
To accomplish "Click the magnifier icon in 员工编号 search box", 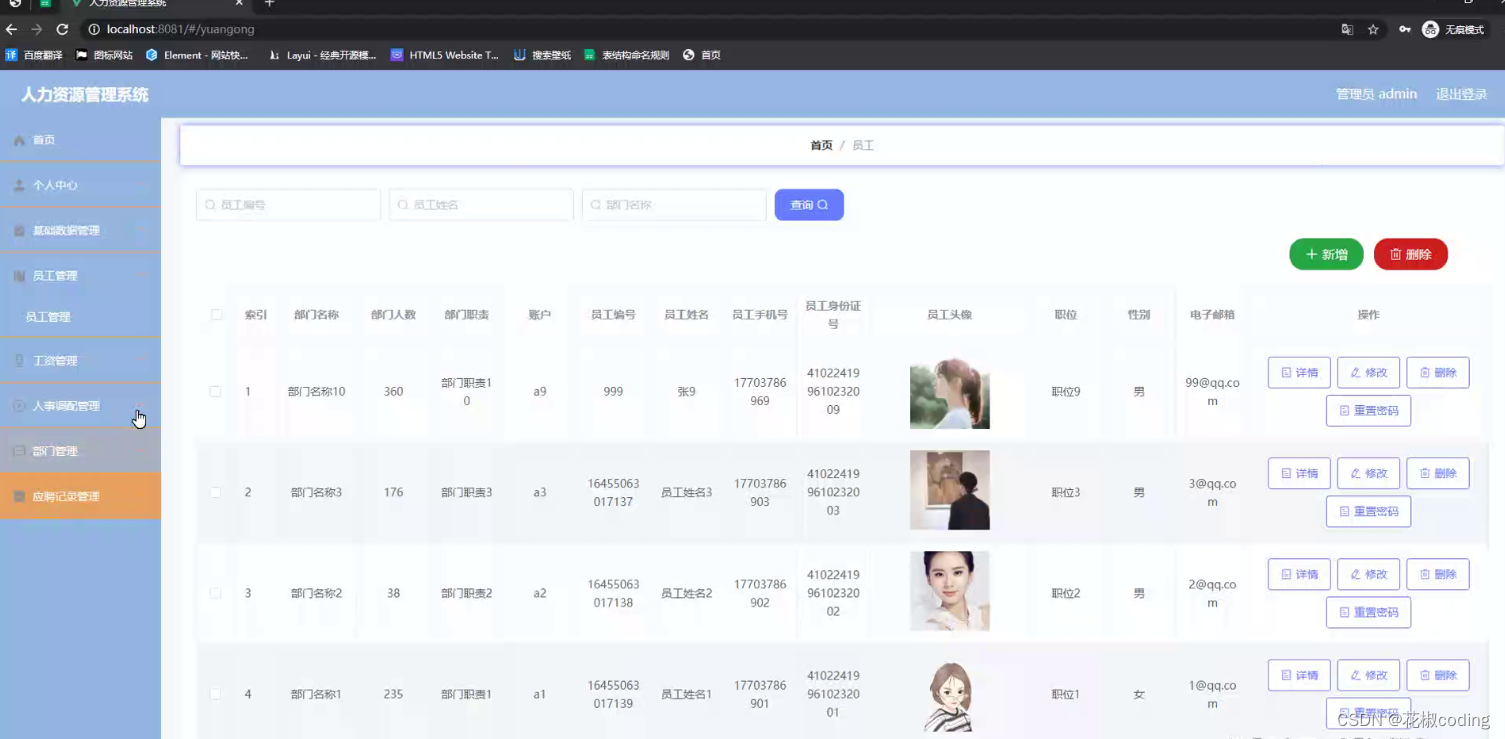I will [x=208, y=204].
